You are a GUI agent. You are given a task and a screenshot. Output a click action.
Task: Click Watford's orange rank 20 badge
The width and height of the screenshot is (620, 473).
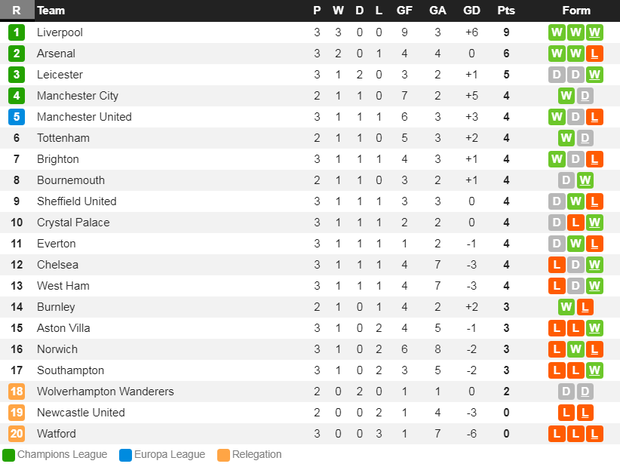tap(16, 434)
